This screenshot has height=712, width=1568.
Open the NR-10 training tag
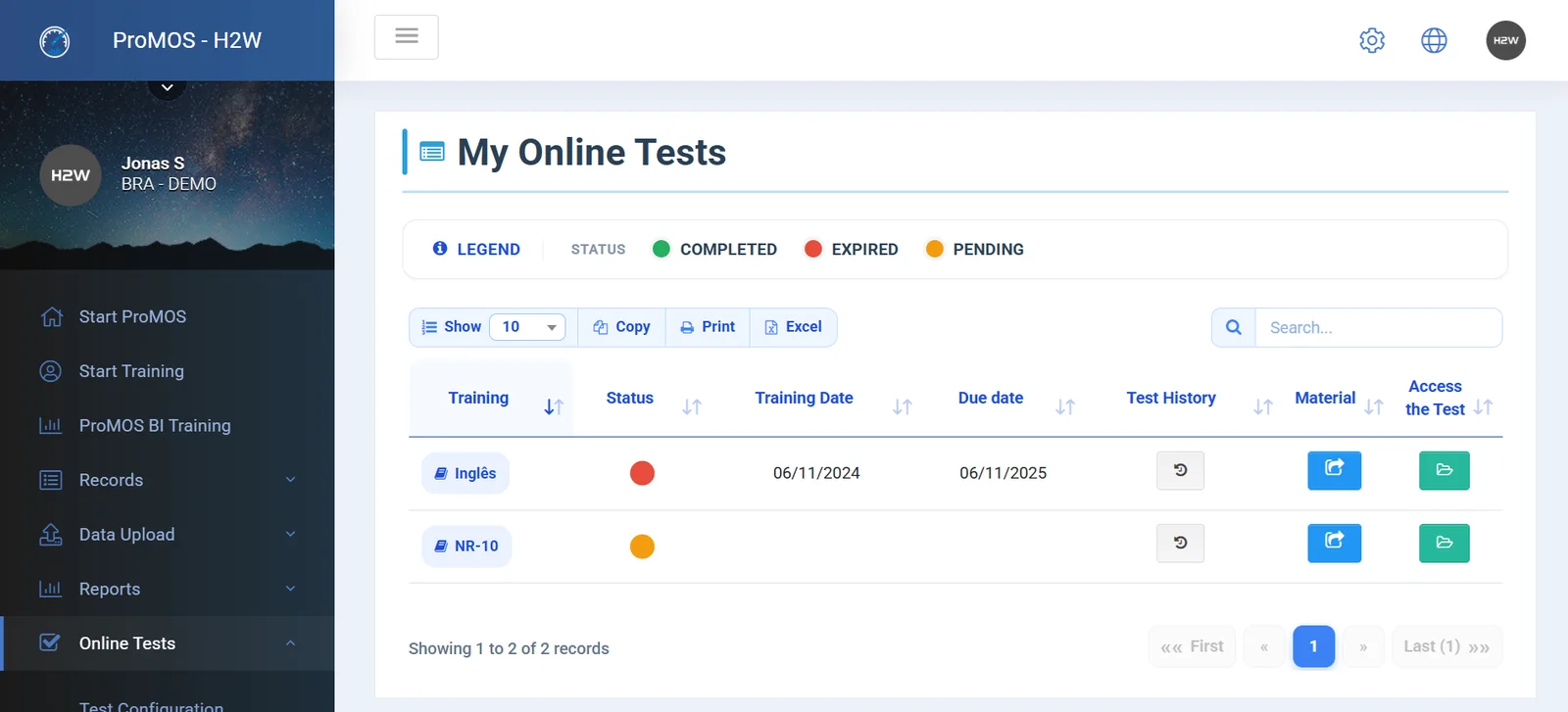click(466, 546)
